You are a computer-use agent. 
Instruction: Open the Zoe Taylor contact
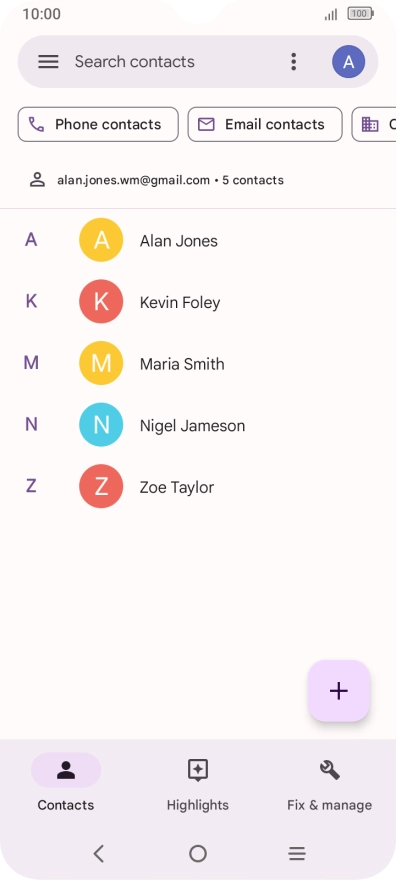coord(198,487)
